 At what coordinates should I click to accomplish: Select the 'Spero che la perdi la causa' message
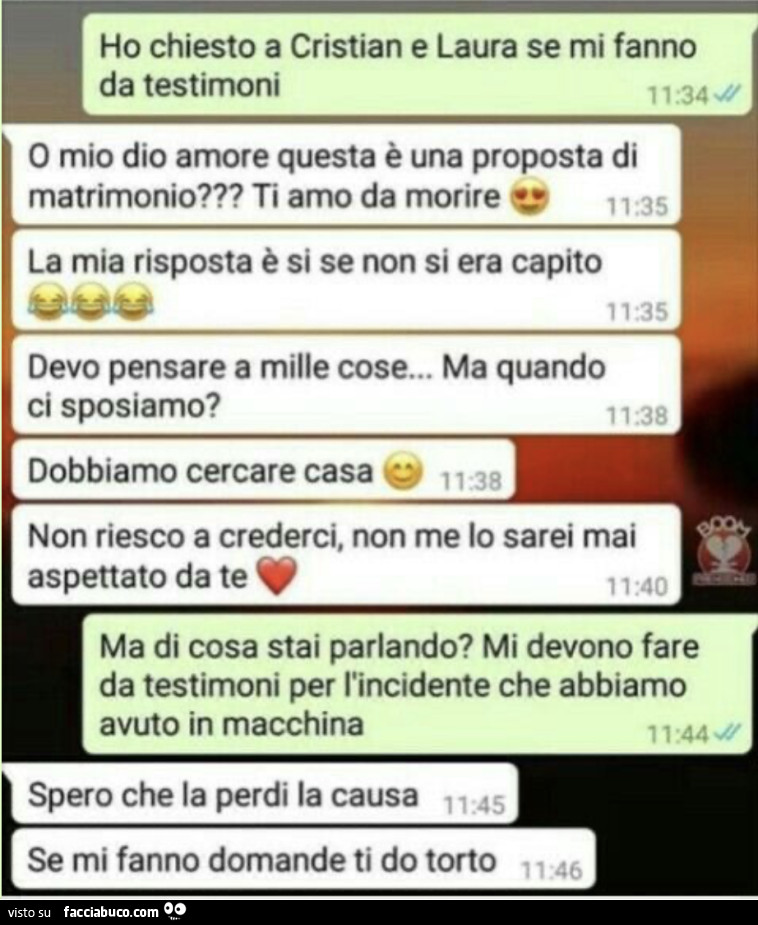(264, 793)
